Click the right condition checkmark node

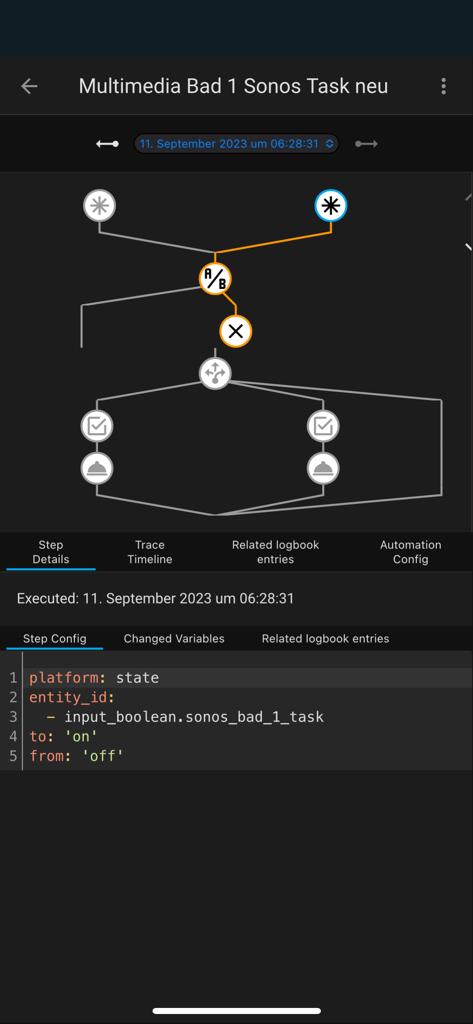(323, 426)
